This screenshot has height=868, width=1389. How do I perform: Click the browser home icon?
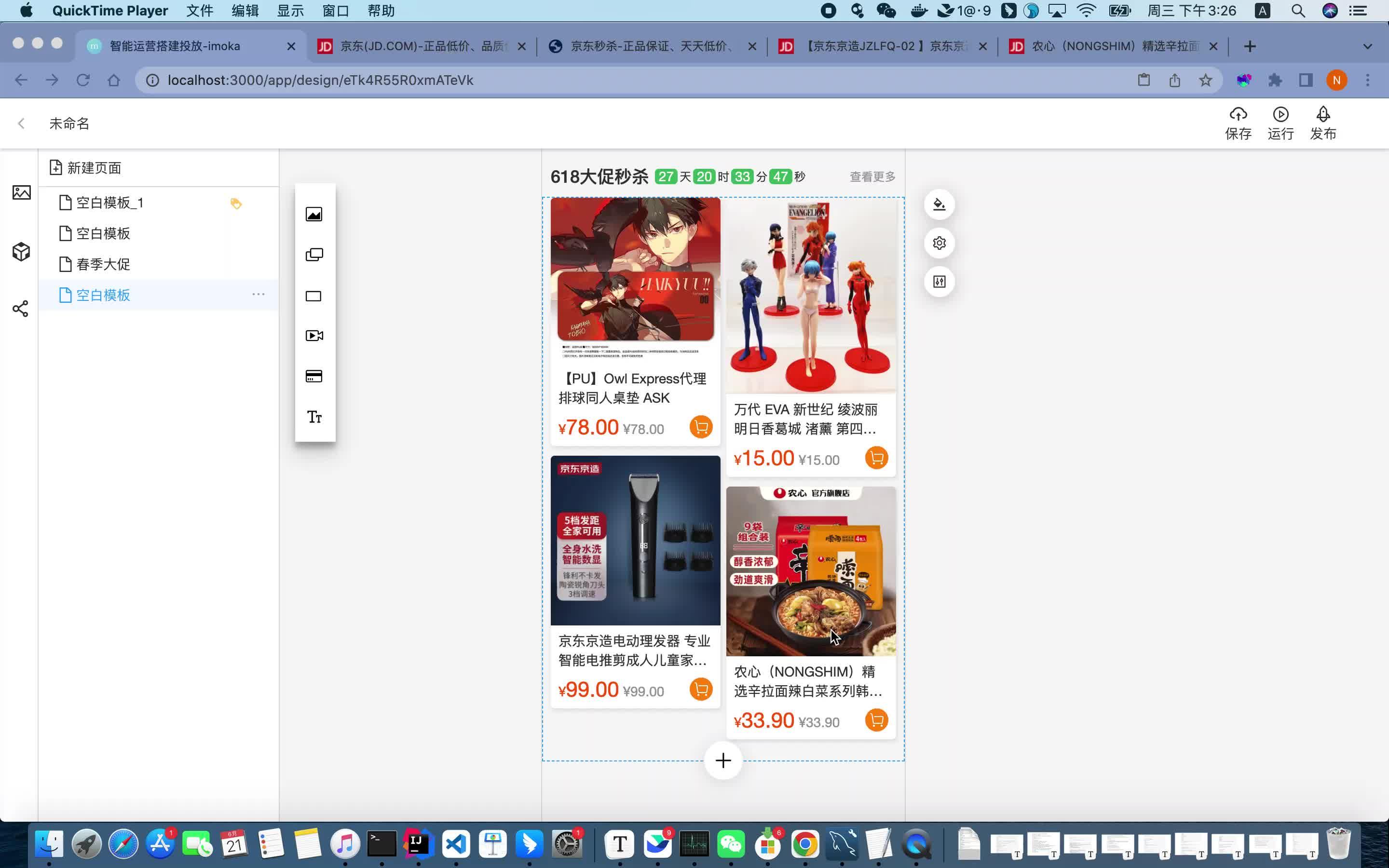click(114, 81)
